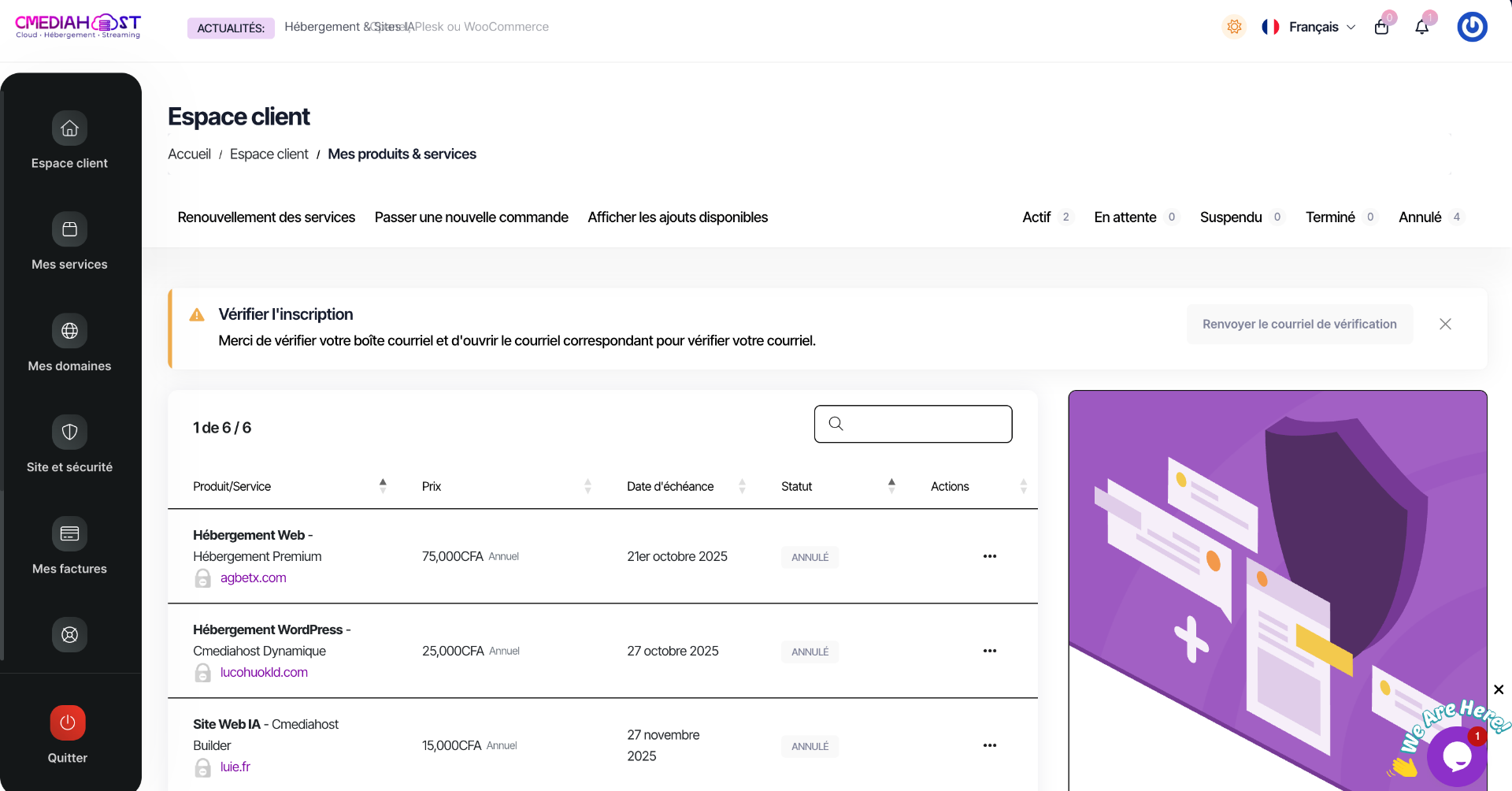Open the Espace client home icon
Viewport: 1512px width, 791px height.
(69, 128)
